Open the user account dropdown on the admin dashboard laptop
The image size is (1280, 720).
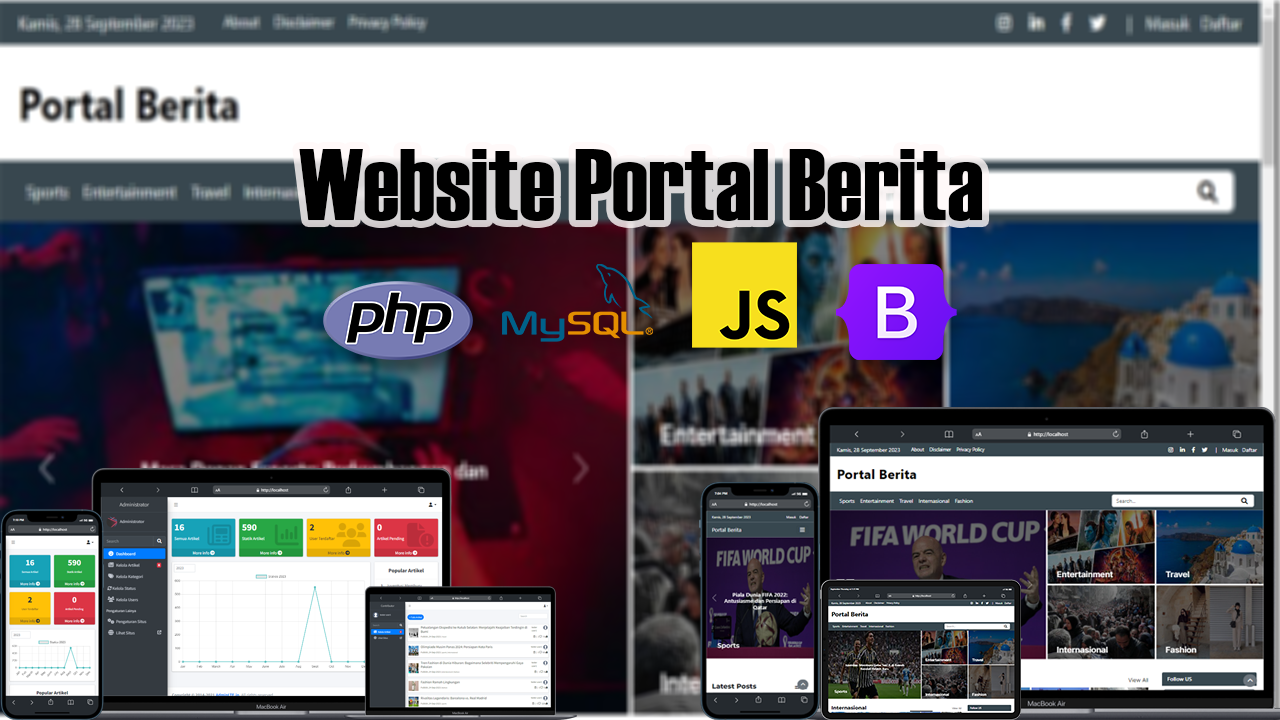click(x=432, y=505)
